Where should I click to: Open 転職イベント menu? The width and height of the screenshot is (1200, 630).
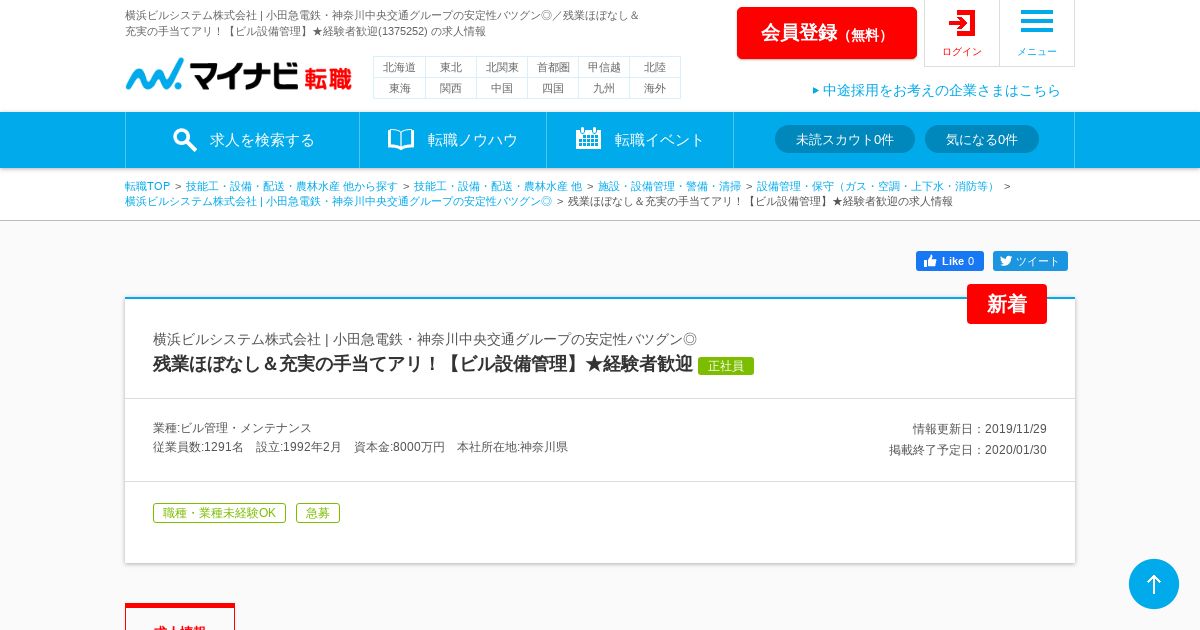(640, 140)
